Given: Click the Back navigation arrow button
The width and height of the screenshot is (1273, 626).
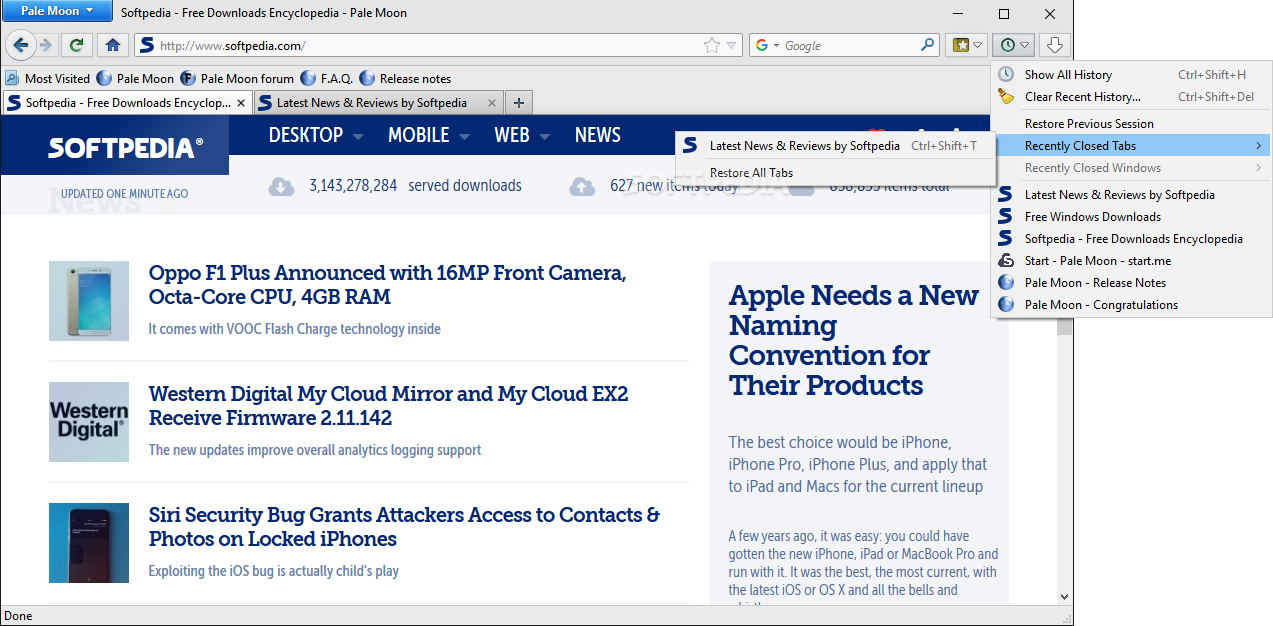Looking at the screenshot, I should [x=20, y=45].
